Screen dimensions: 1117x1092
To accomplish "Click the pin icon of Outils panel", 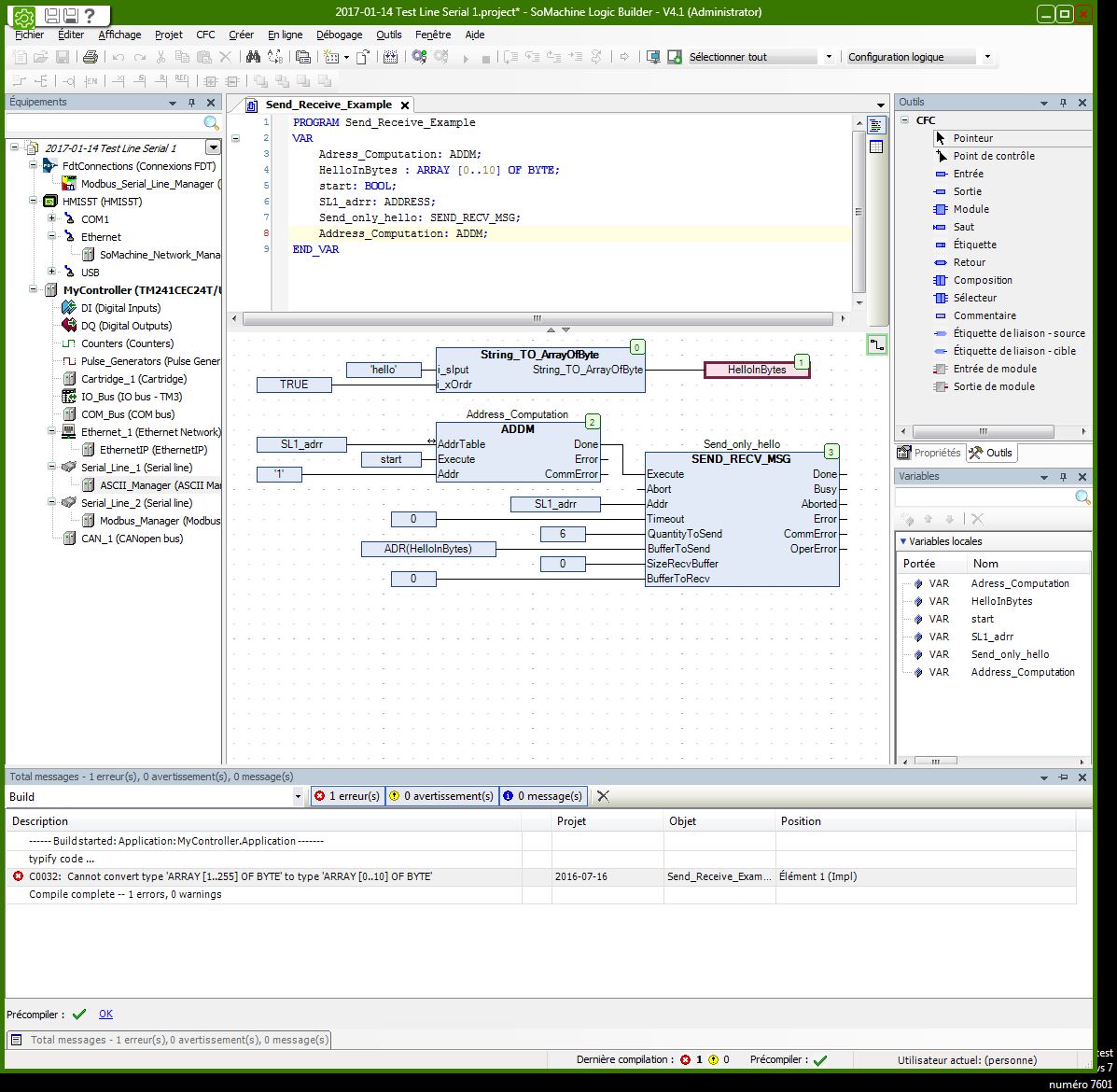I will point(1064,103).
